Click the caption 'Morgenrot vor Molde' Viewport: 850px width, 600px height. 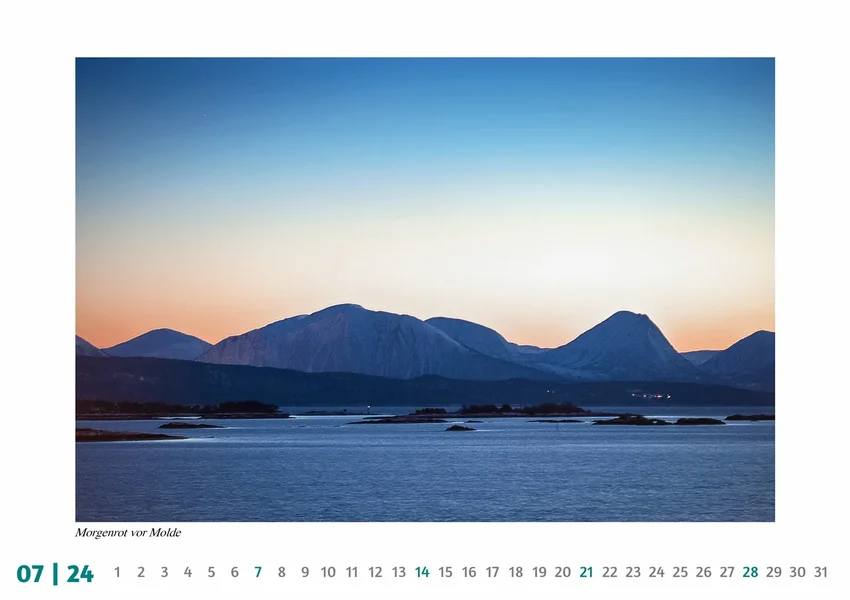coord(128,532)
